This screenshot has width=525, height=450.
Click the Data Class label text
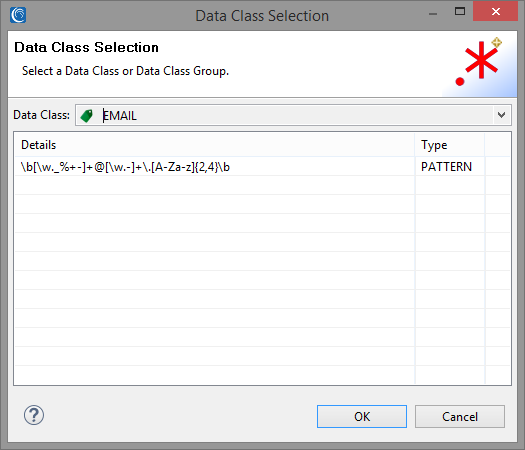point(42,115)
